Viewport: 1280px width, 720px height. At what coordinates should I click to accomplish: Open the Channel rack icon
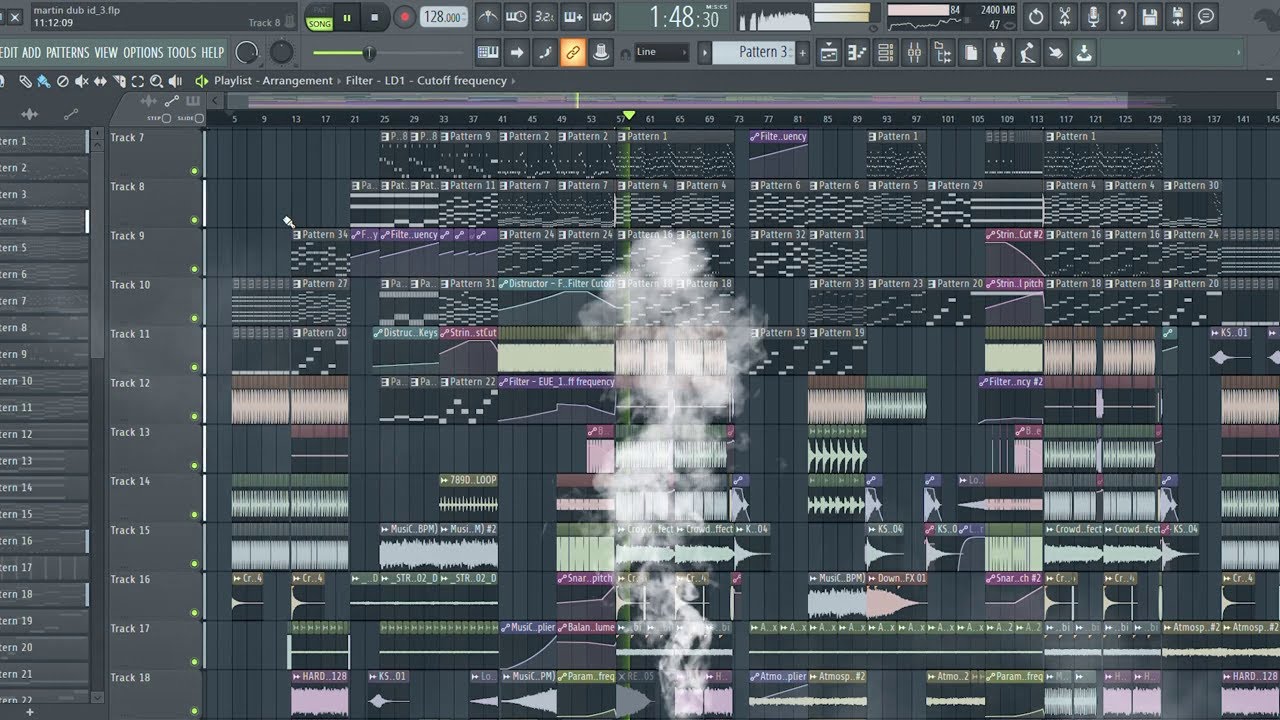[885, 53]
